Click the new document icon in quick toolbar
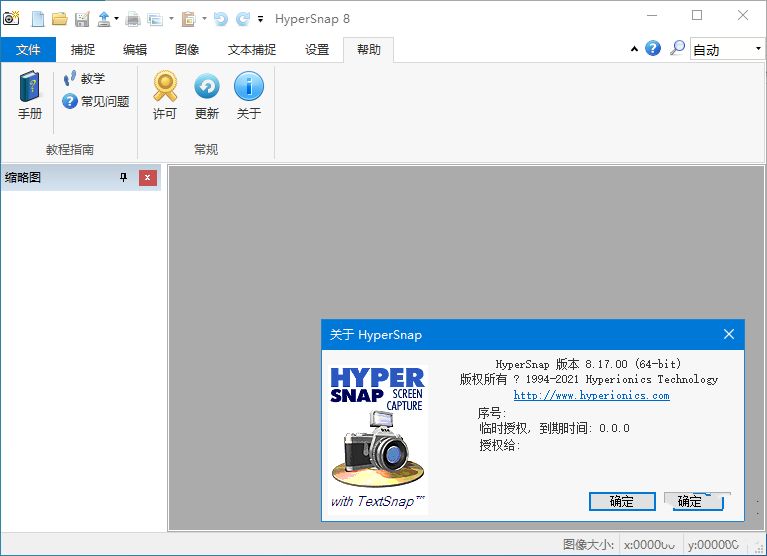The image size is (767, 556). click(38, 18)
